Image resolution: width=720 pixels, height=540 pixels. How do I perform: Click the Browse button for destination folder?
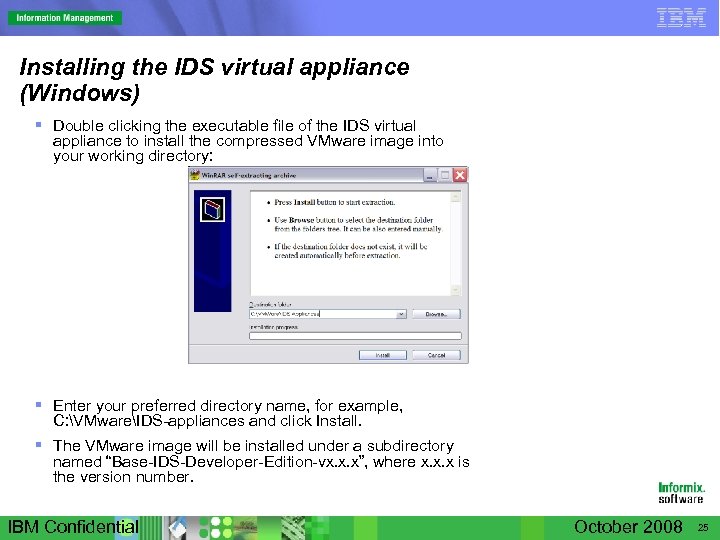coord(436,314)
